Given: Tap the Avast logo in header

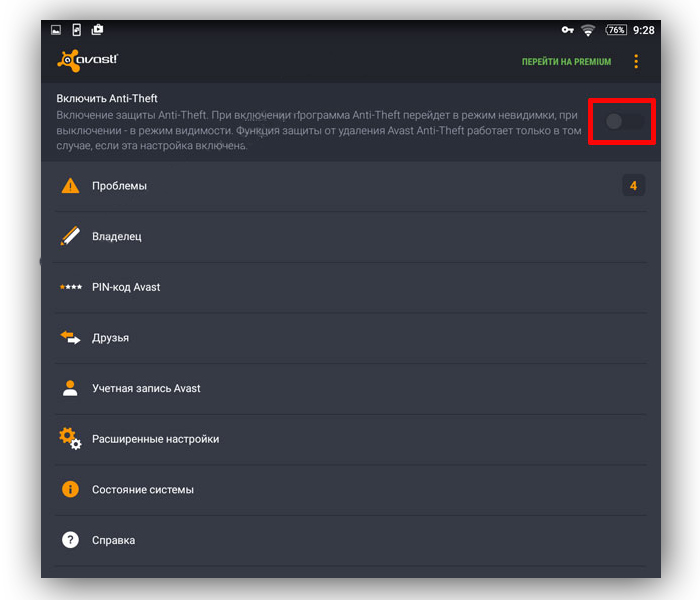Looking at the screenshot, I should tap(88, 60).
